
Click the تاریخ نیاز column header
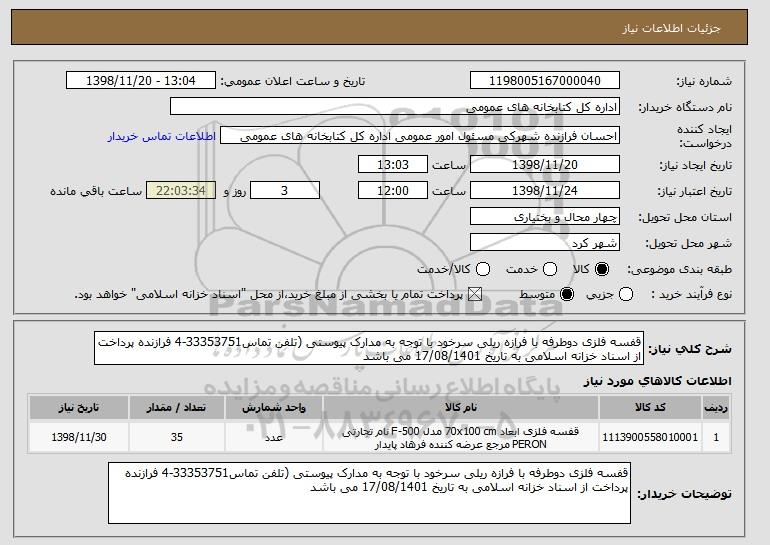(x=79, y=407)
